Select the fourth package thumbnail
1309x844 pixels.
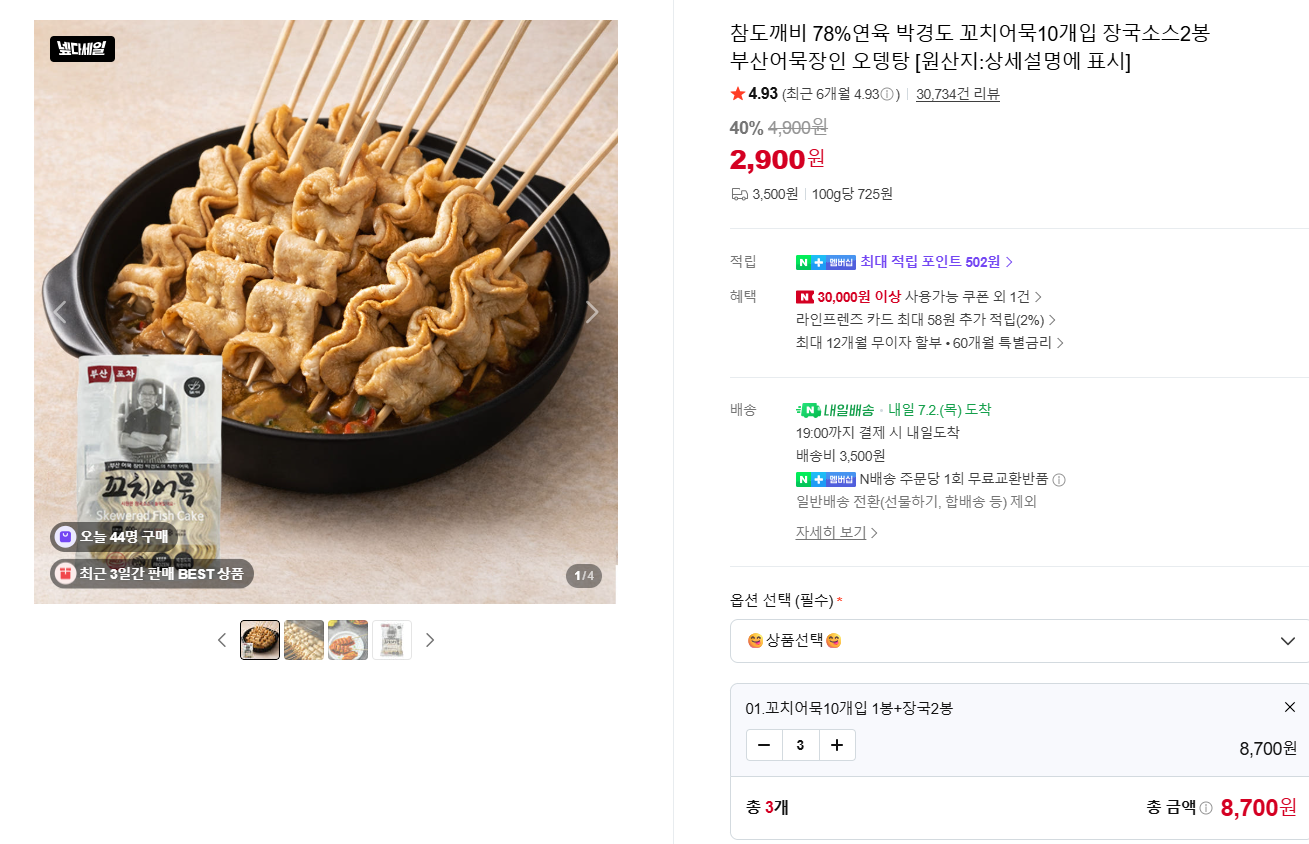[x=392, y=640]
